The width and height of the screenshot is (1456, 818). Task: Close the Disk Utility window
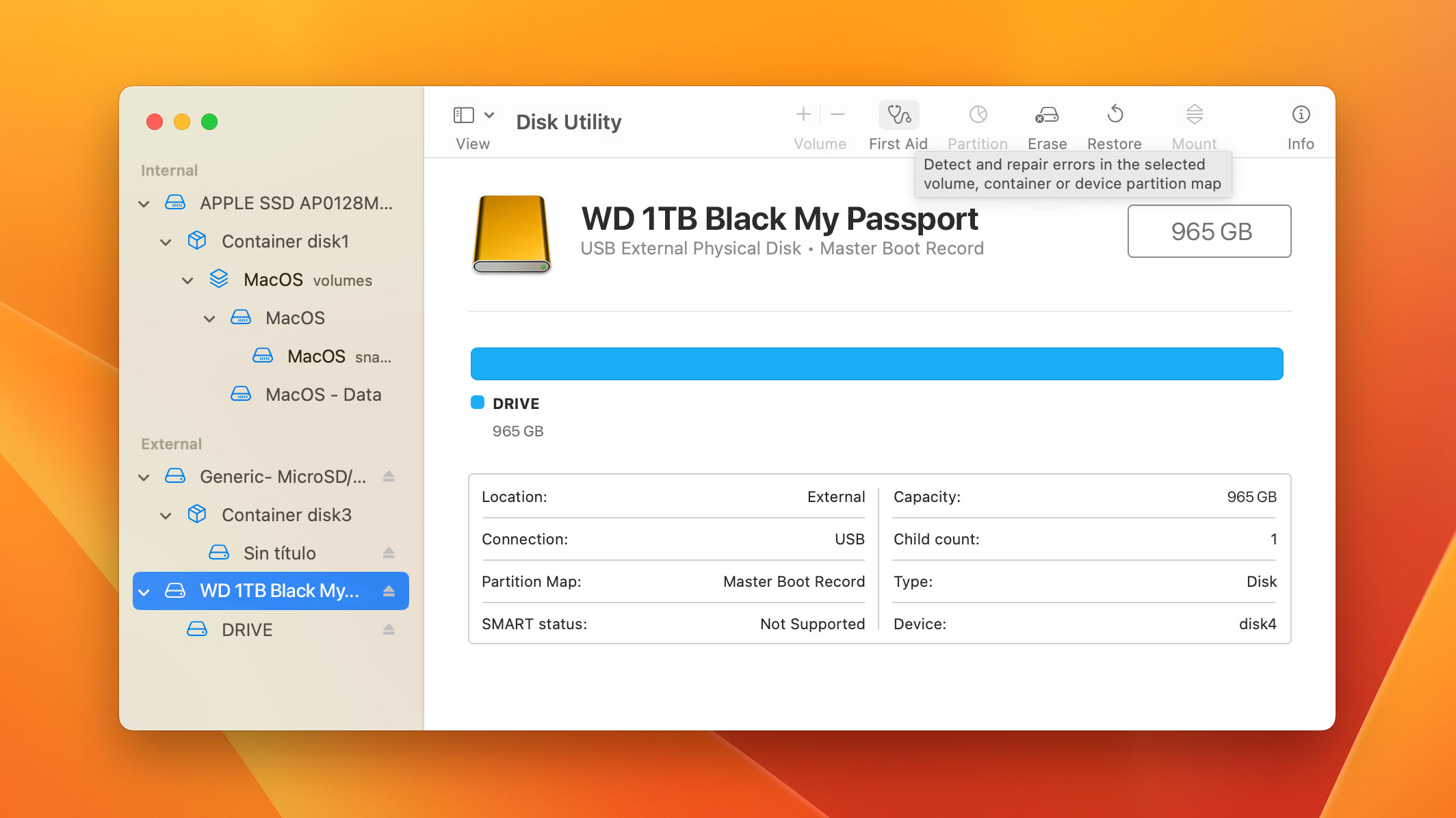click(x=155, y=122)
